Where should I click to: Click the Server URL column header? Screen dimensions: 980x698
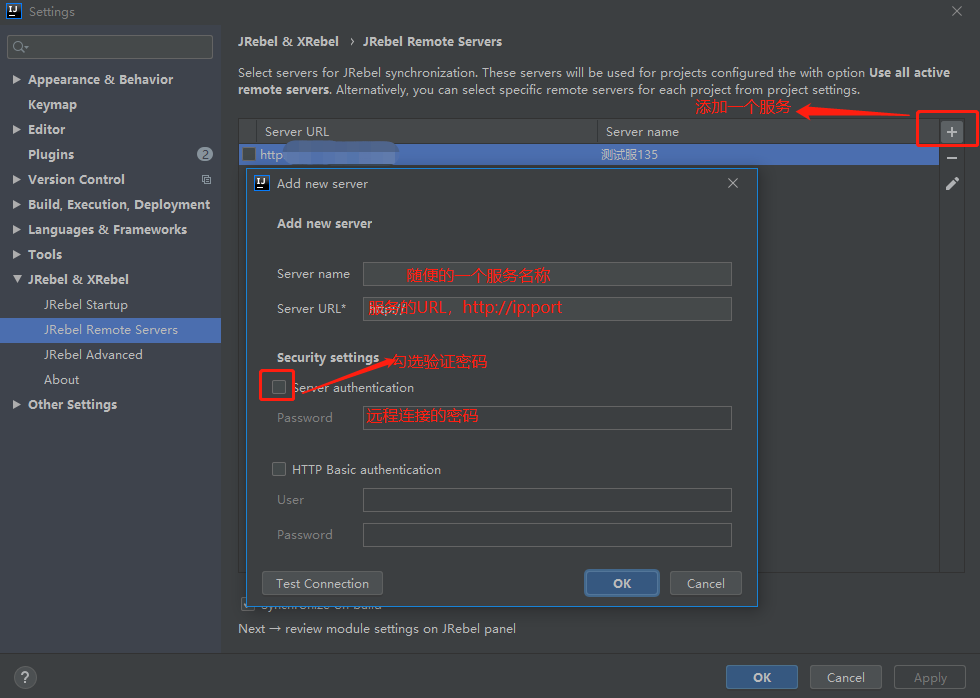click(x=427, y=132)
